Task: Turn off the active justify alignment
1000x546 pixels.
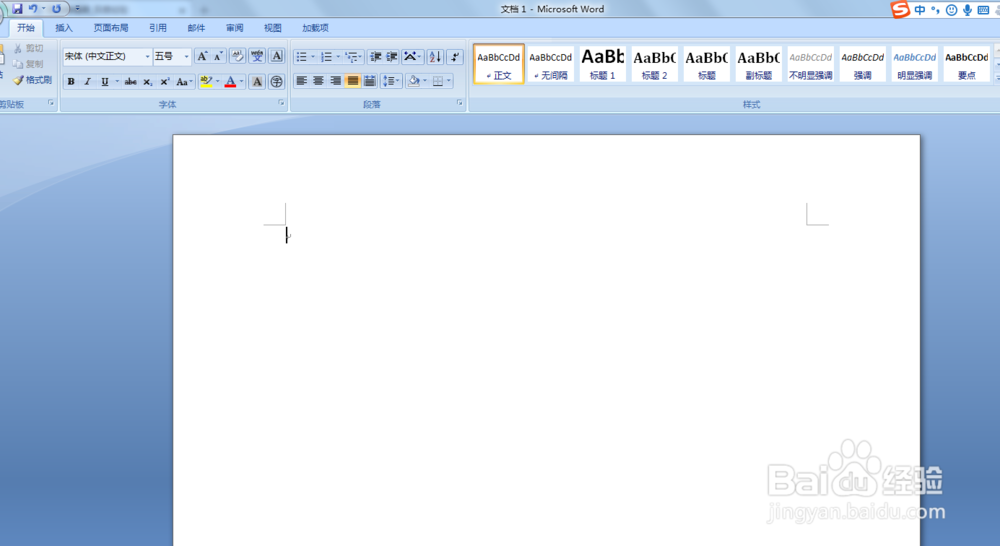Action: click(353, 81)
